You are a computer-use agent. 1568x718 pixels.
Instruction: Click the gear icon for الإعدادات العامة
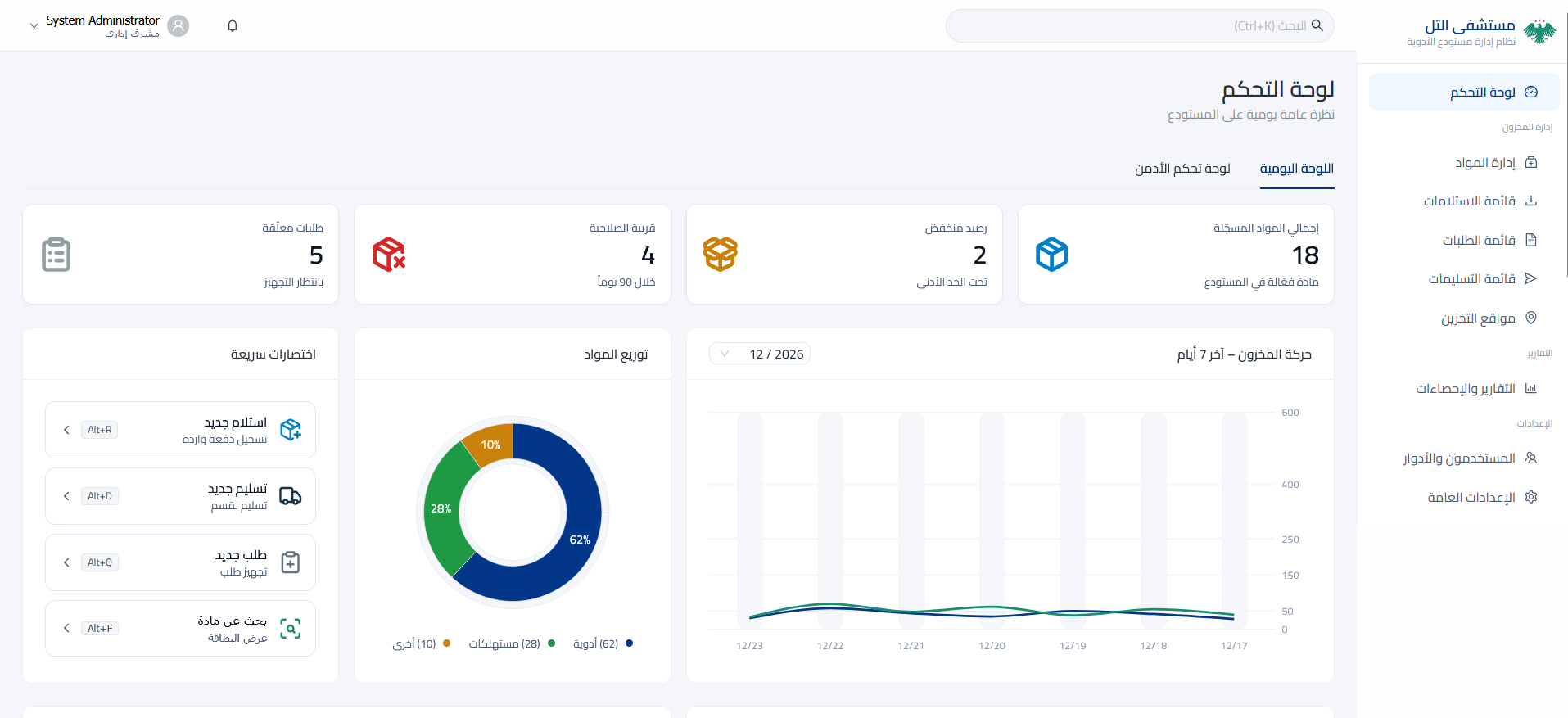coord(1531,497)
